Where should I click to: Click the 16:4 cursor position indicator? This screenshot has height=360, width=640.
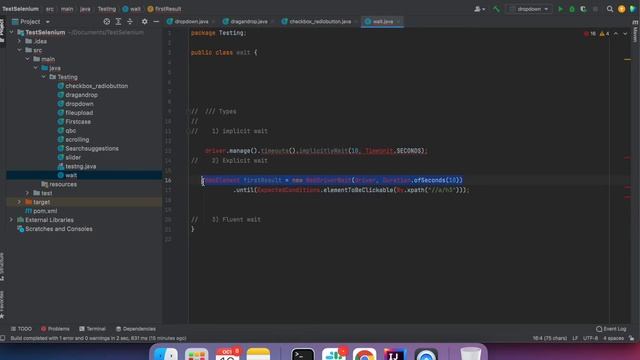tap(550, 338)
